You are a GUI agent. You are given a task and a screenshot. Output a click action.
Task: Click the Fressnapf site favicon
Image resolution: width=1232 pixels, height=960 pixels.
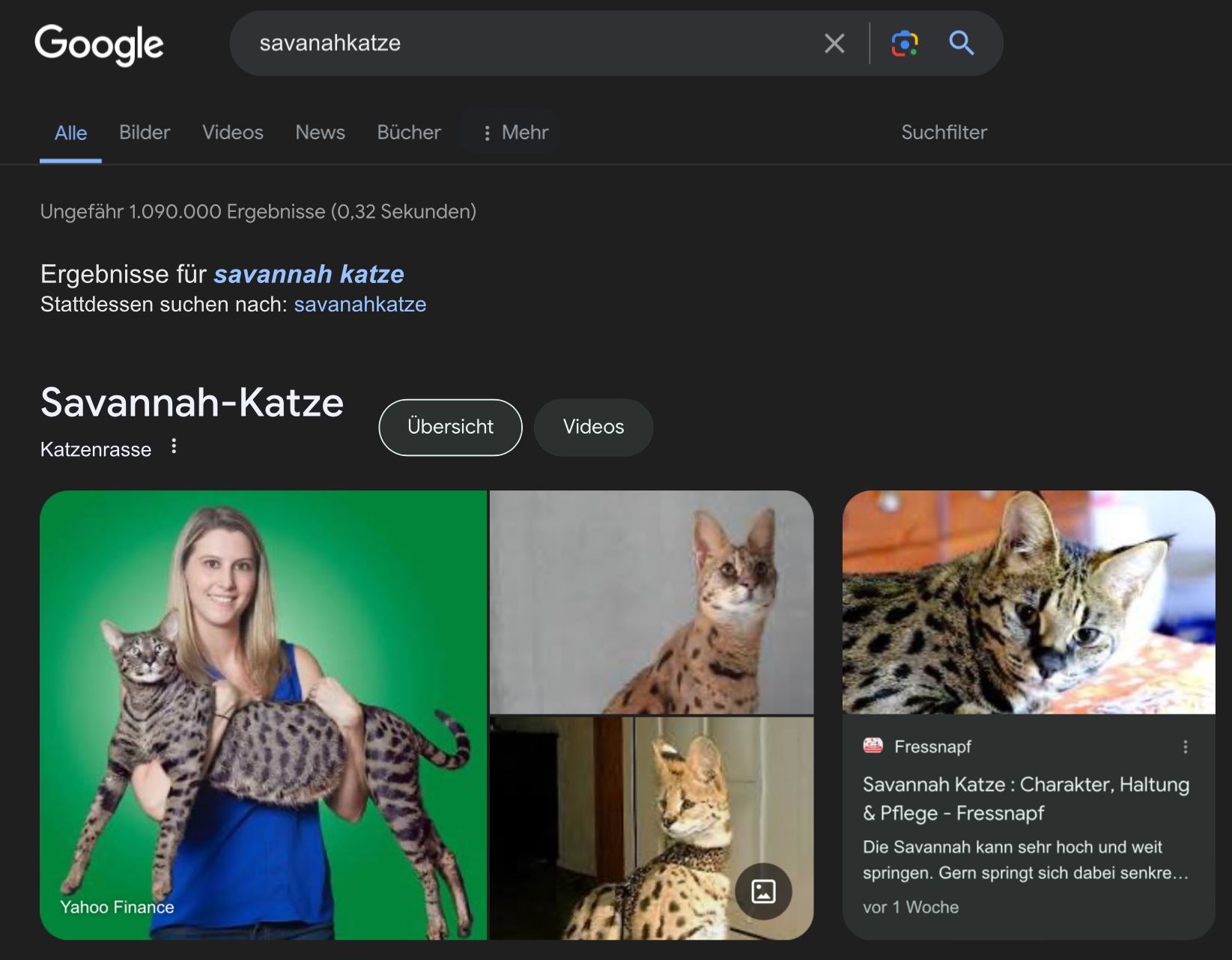[873, 746]
